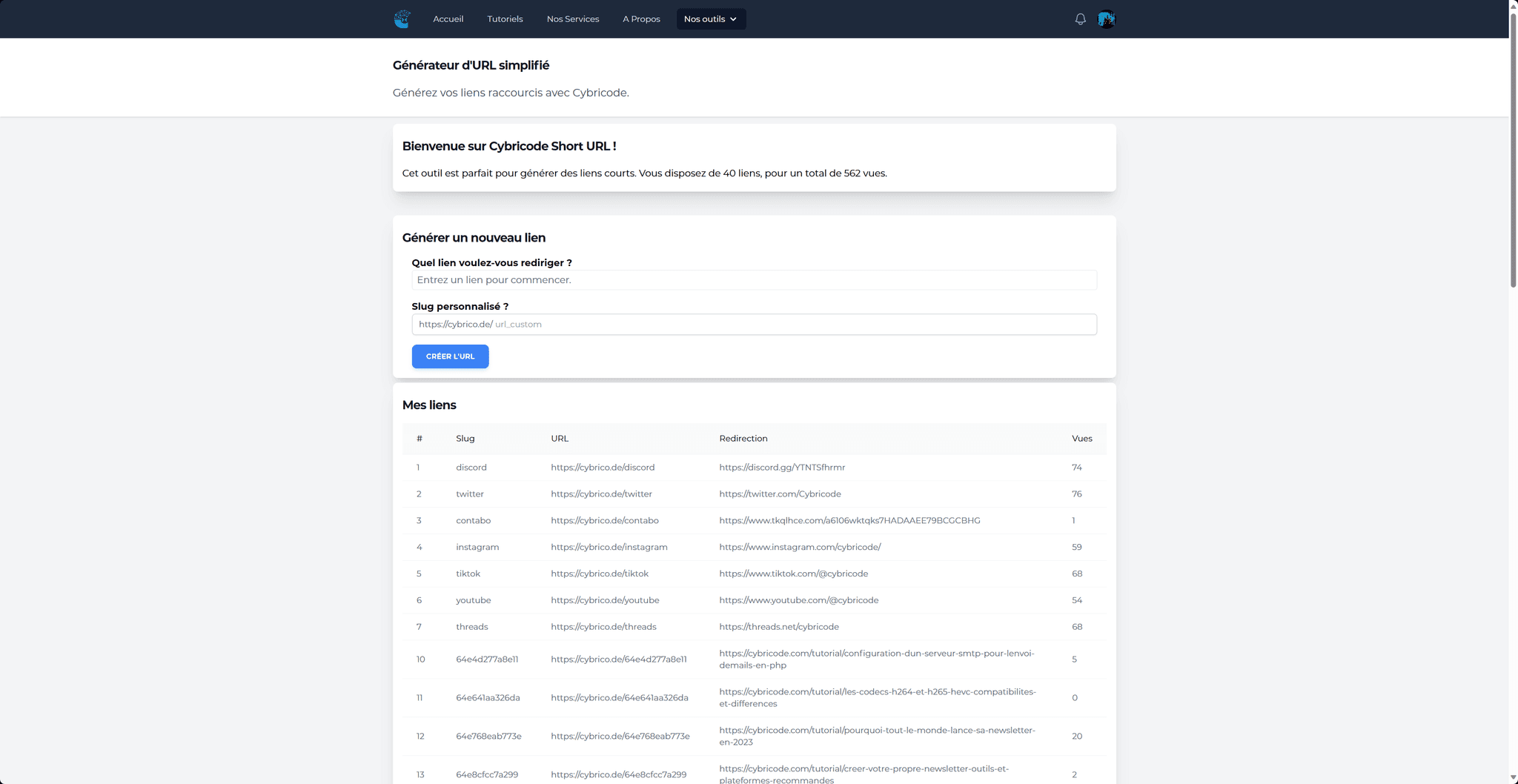Click the Slug column header
Image resolution: width=1518 pixels, height=784 pixels.
(x=465, y=439)
